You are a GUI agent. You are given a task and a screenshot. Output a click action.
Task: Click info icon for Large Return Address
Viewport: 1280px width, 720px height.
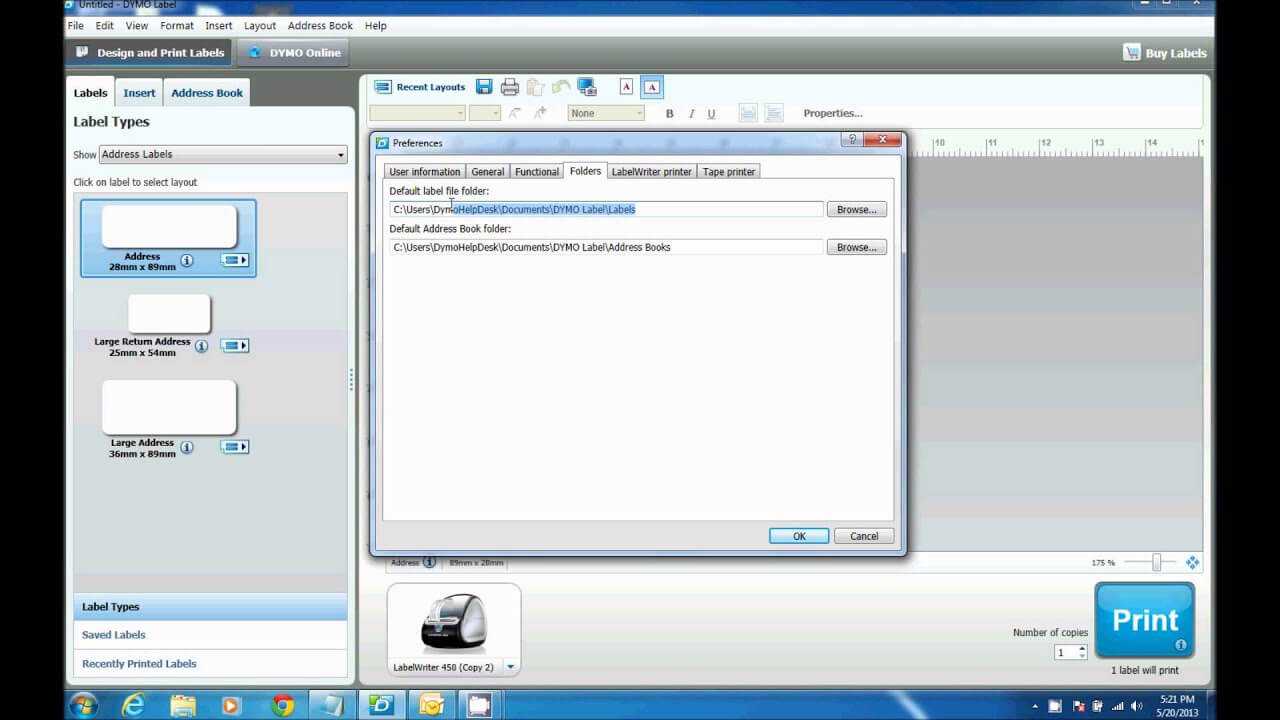tap(201, 346)
